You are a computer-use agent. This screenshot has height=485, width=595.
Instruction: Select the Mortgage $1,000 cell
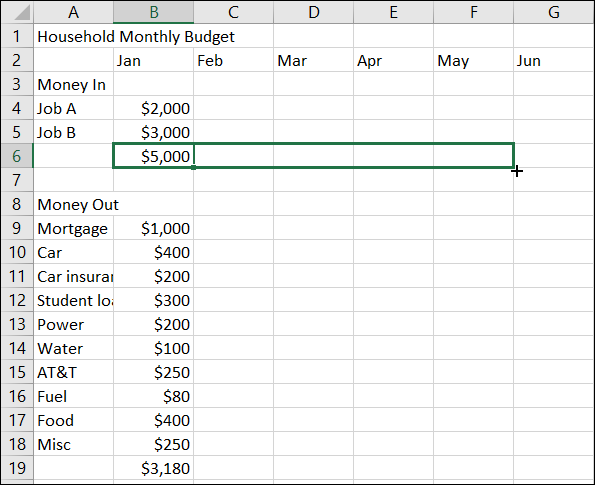click(153, 228)
